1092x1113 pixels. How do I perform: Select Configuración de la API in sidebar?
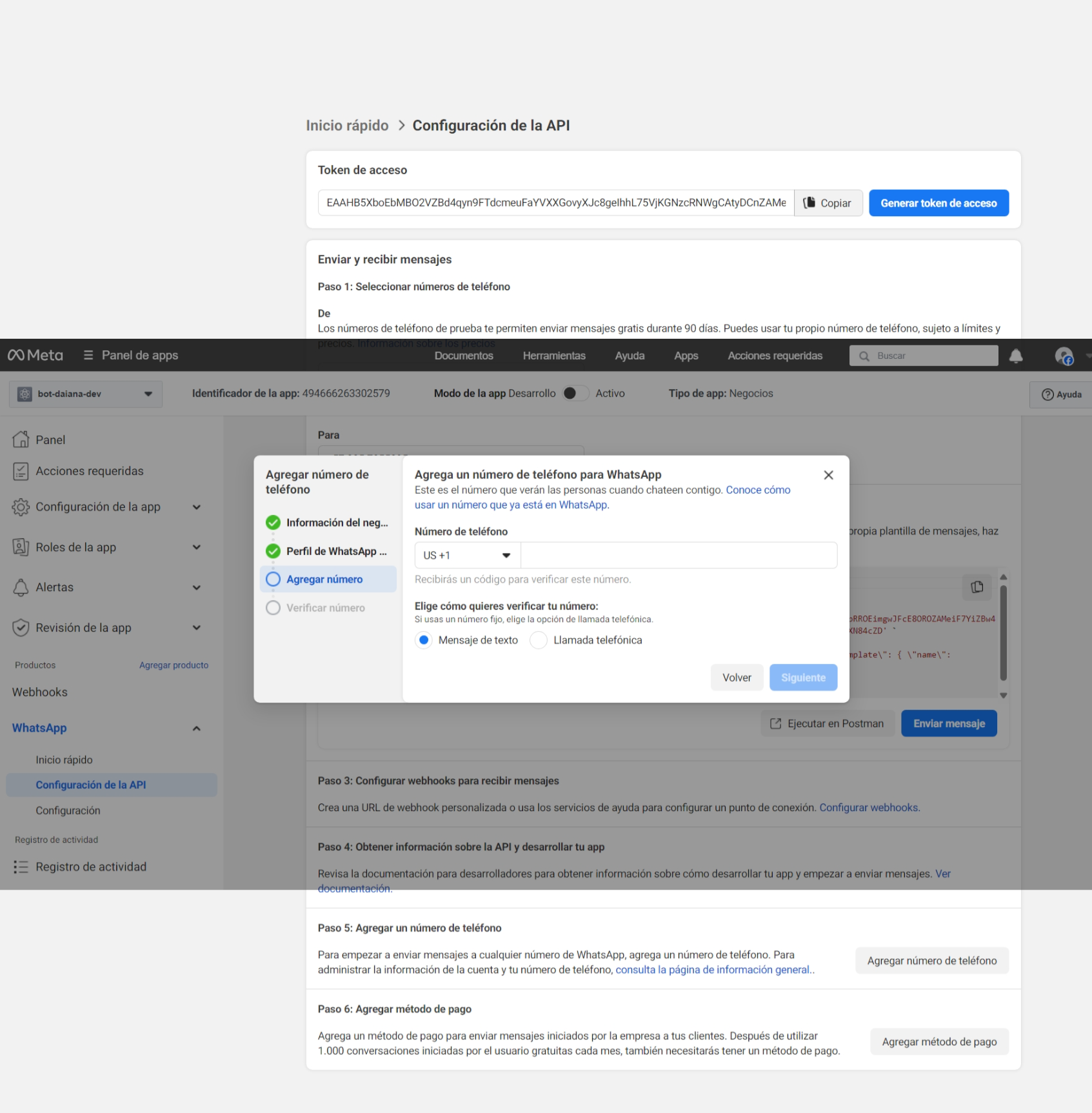tap(112, 785)
